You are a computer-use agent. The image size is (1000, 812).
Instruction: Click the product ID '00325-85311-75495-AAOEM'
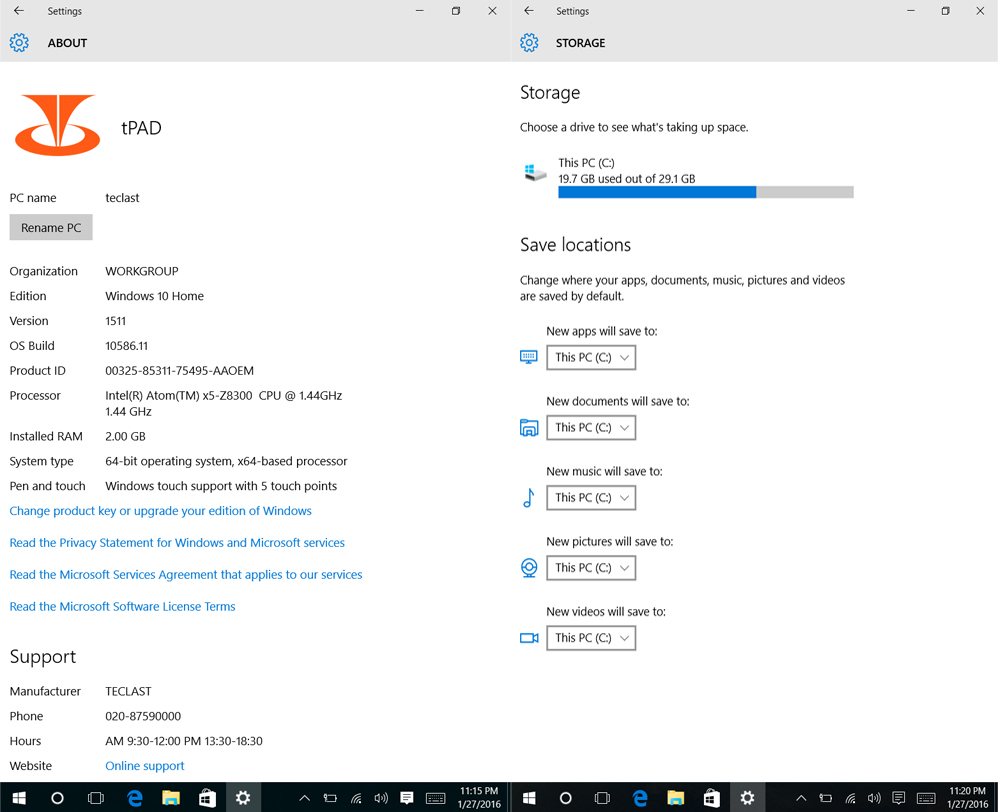pyautogui.click(x=179, y=371)
